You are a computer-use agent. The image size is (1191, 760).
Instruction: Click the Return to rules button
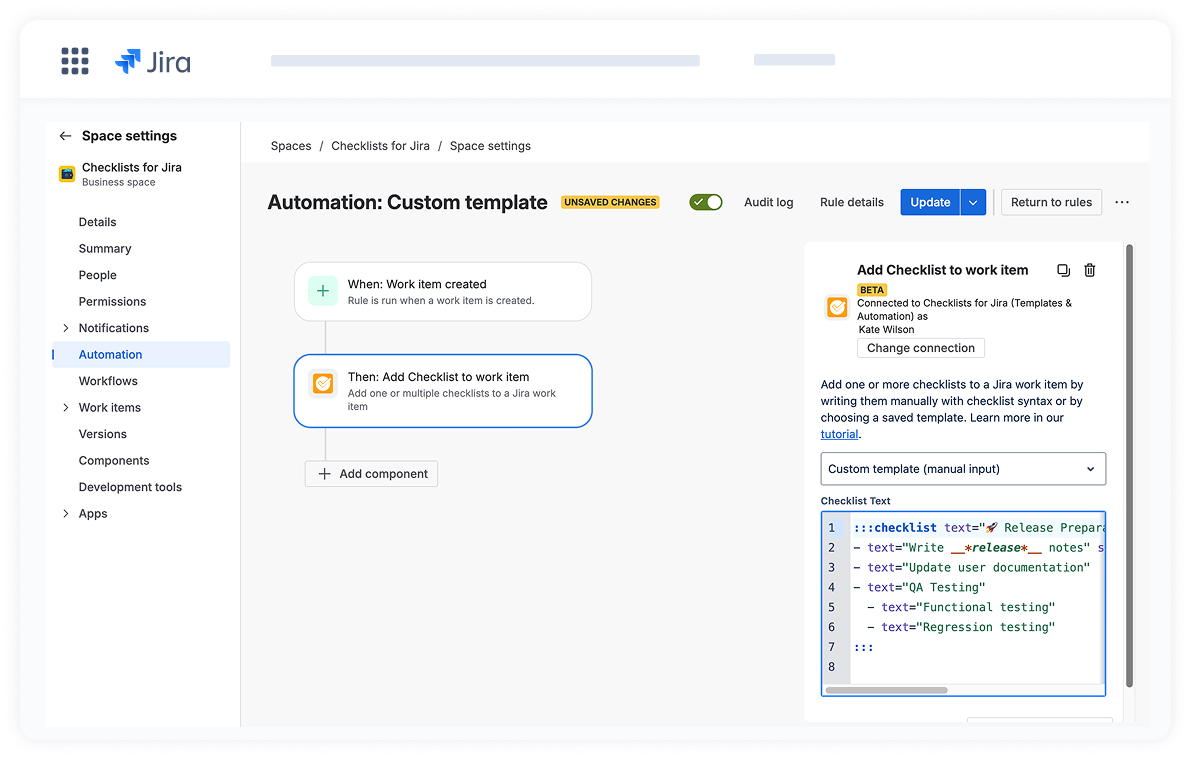pyautogui.click(x=1051, y=202)
